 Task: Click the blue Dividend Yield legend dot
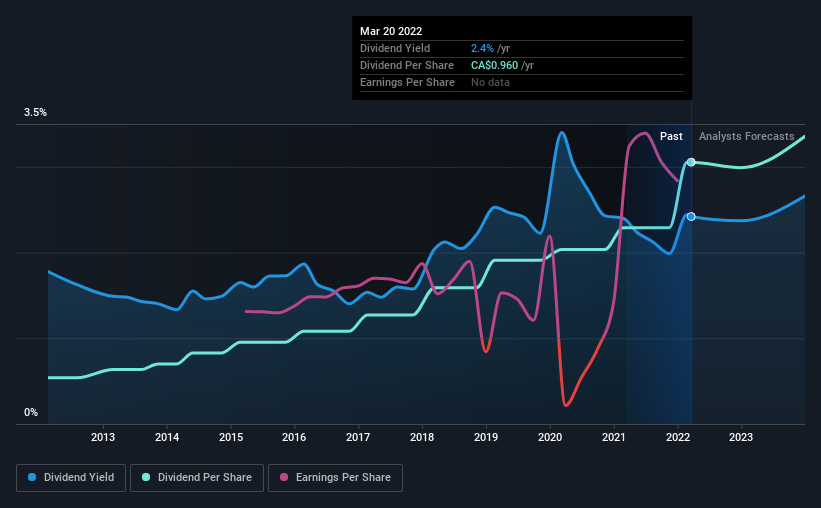tap(32, 478)
